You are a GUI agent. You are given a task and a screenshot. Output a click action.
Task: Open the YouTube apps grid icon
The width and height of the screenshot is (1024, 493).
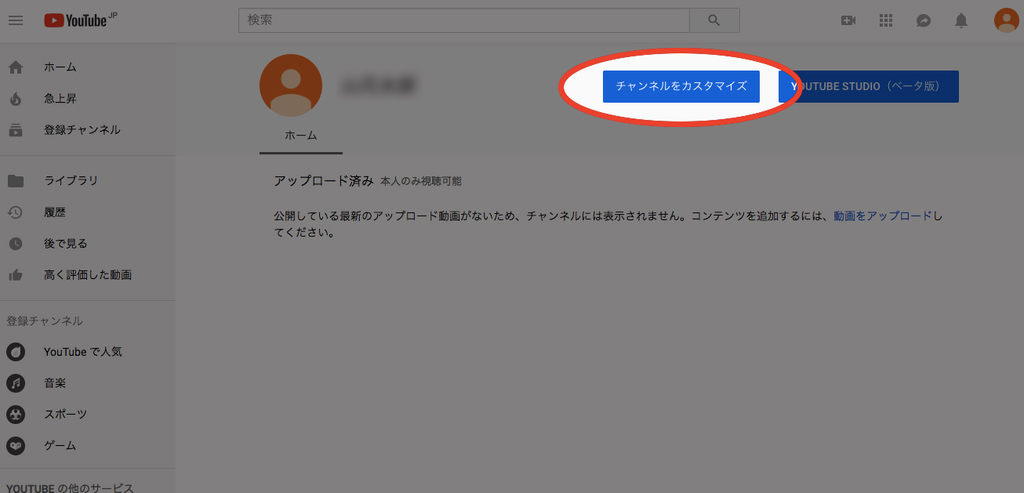886,21
